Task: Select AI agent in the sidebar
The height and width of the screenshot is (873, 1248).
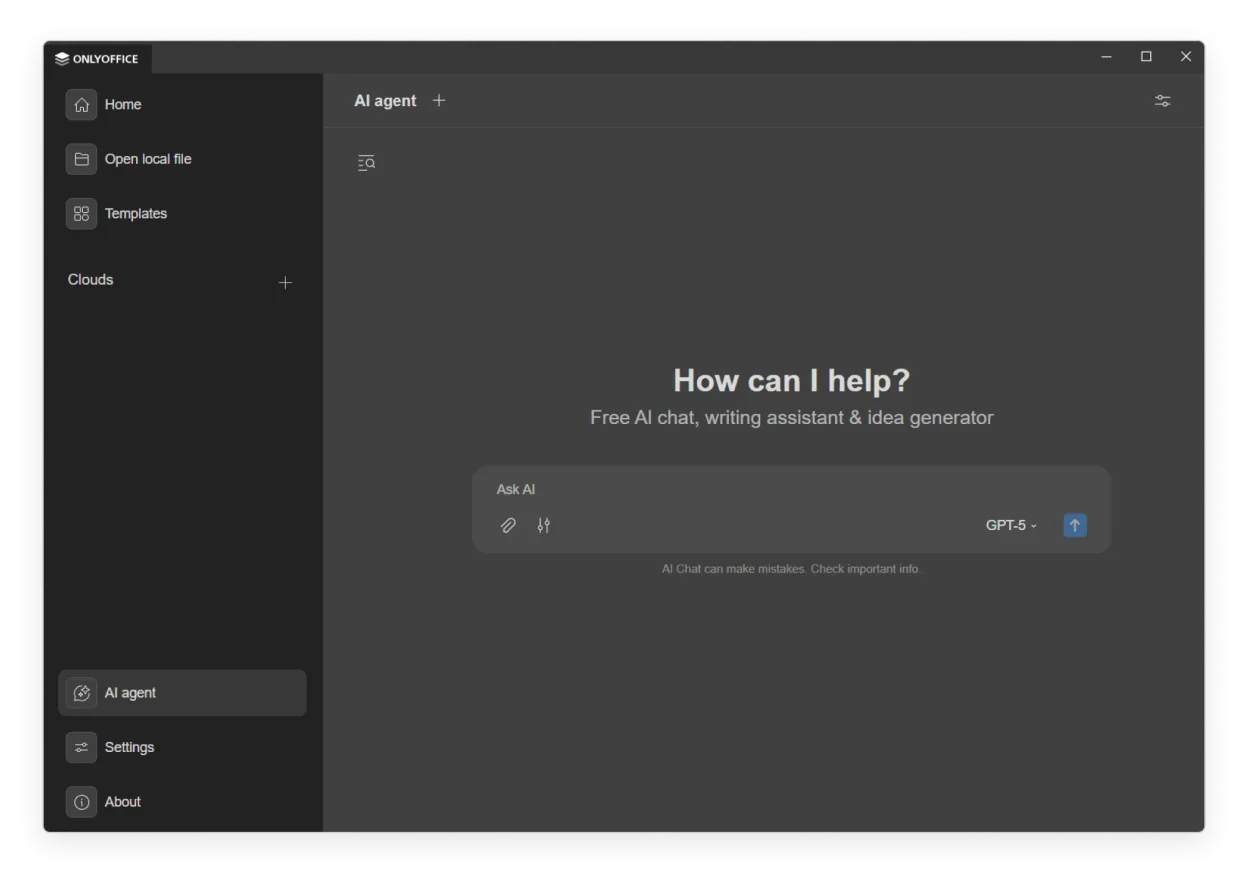Action: (x=182, y=692)
